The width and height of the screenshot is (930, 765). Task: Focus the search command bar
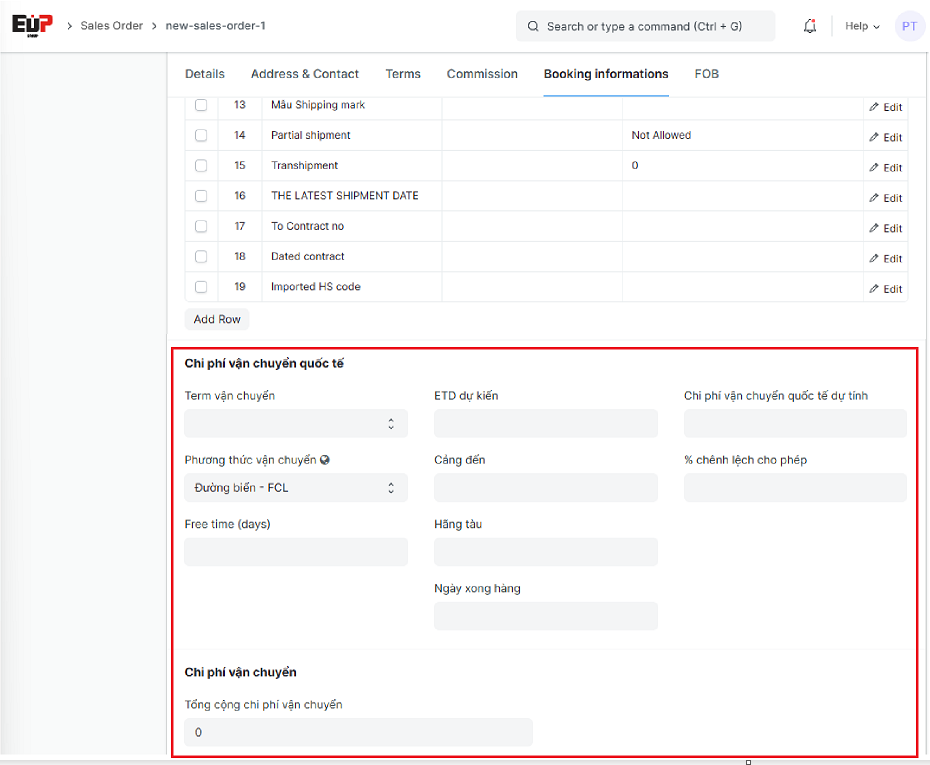(646, 26)
